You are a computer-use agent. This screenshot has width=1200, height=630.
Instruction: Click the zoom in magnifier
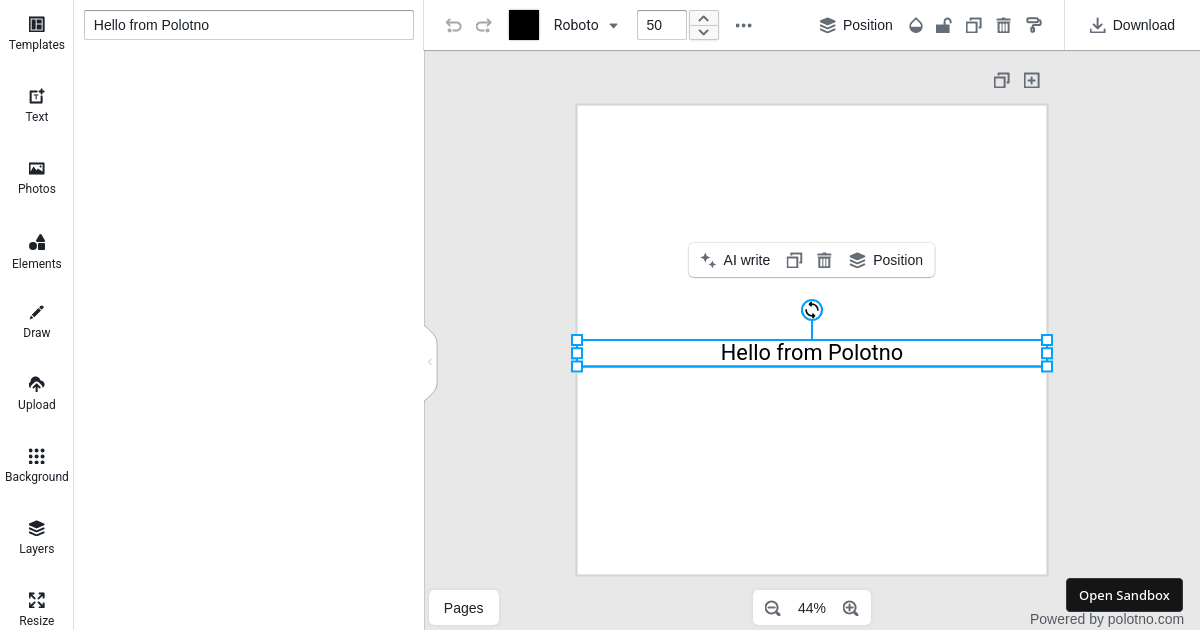851,608
